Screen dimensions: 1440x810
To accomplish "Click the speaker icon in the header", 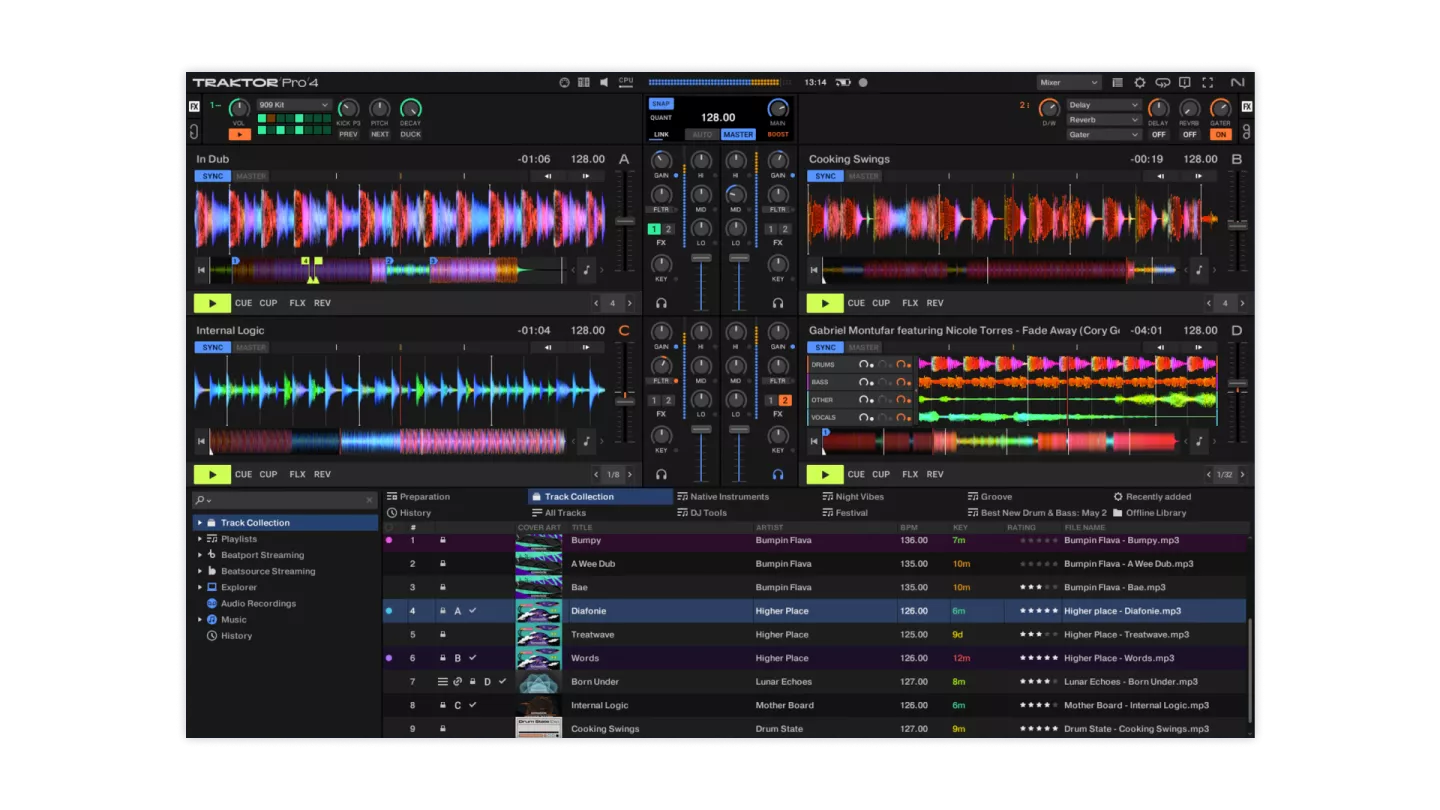I will 604,83.
